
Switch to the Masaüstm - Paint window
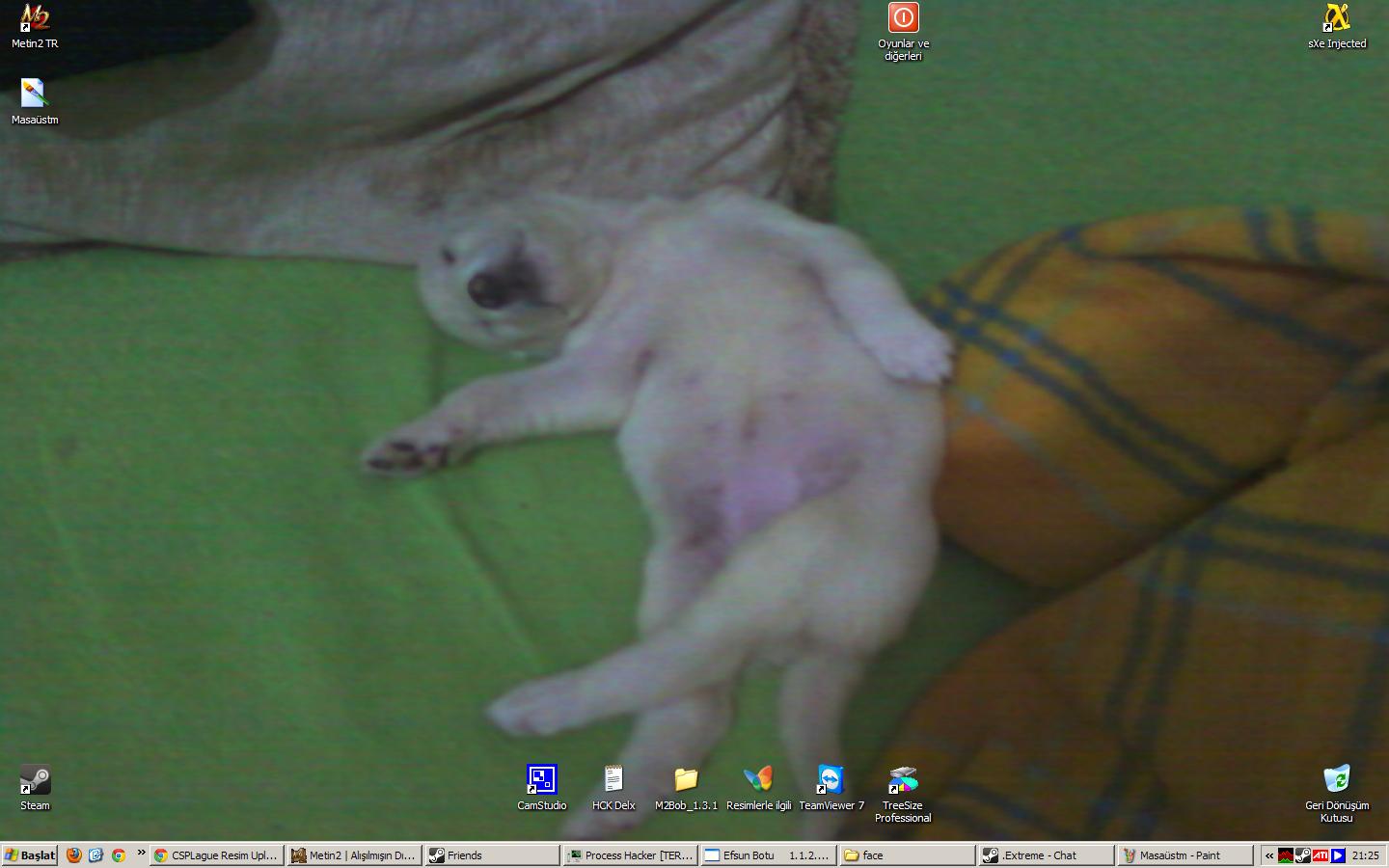(1185, 855)
